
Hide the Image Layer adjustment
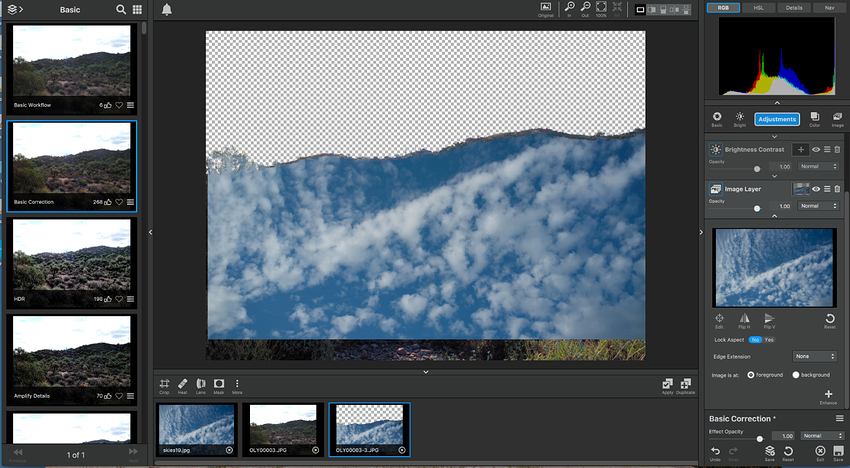(816, 188)
